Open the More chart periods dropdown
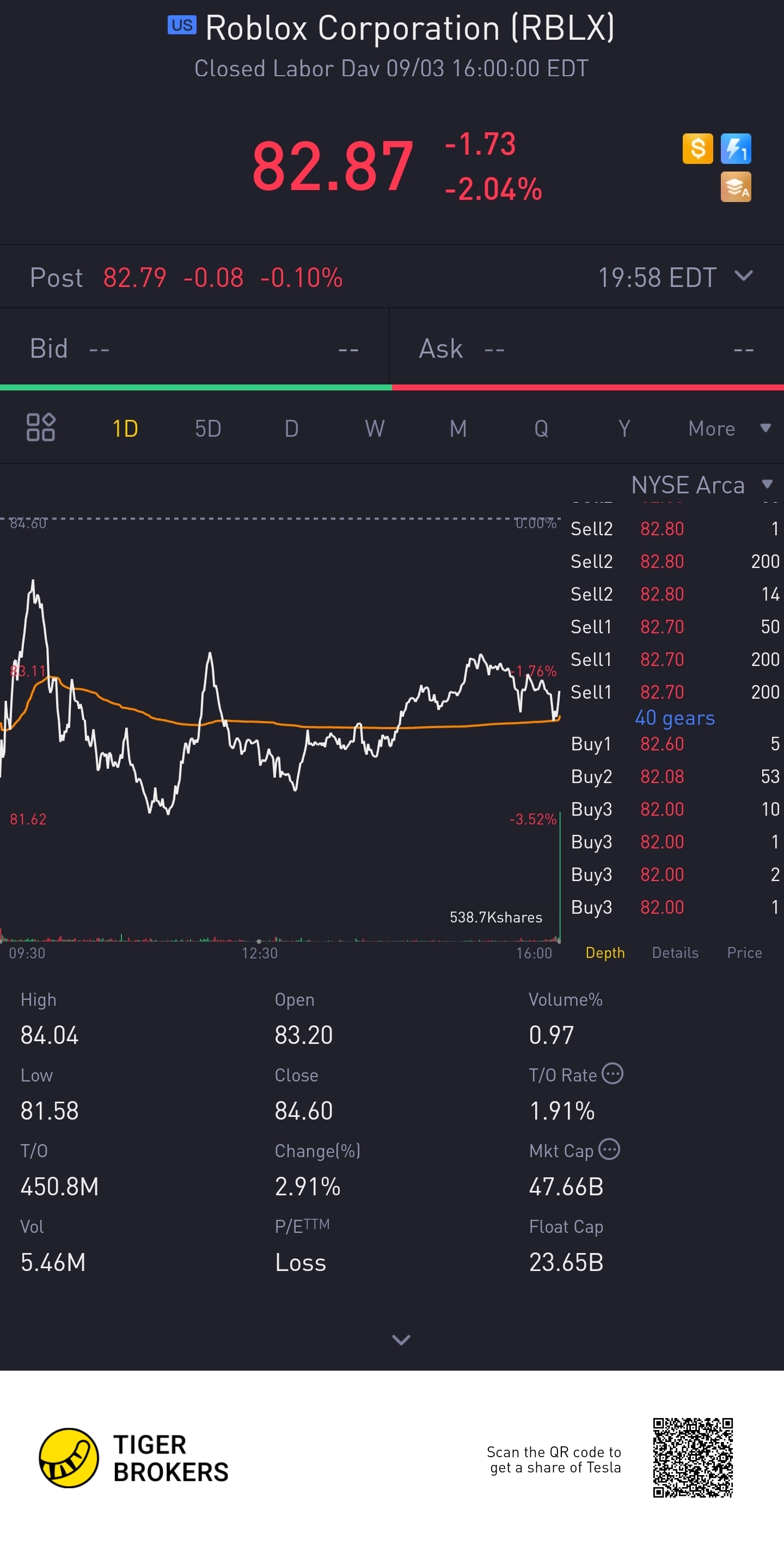This screenshot has height=1546, width=784. pos(729,429)
